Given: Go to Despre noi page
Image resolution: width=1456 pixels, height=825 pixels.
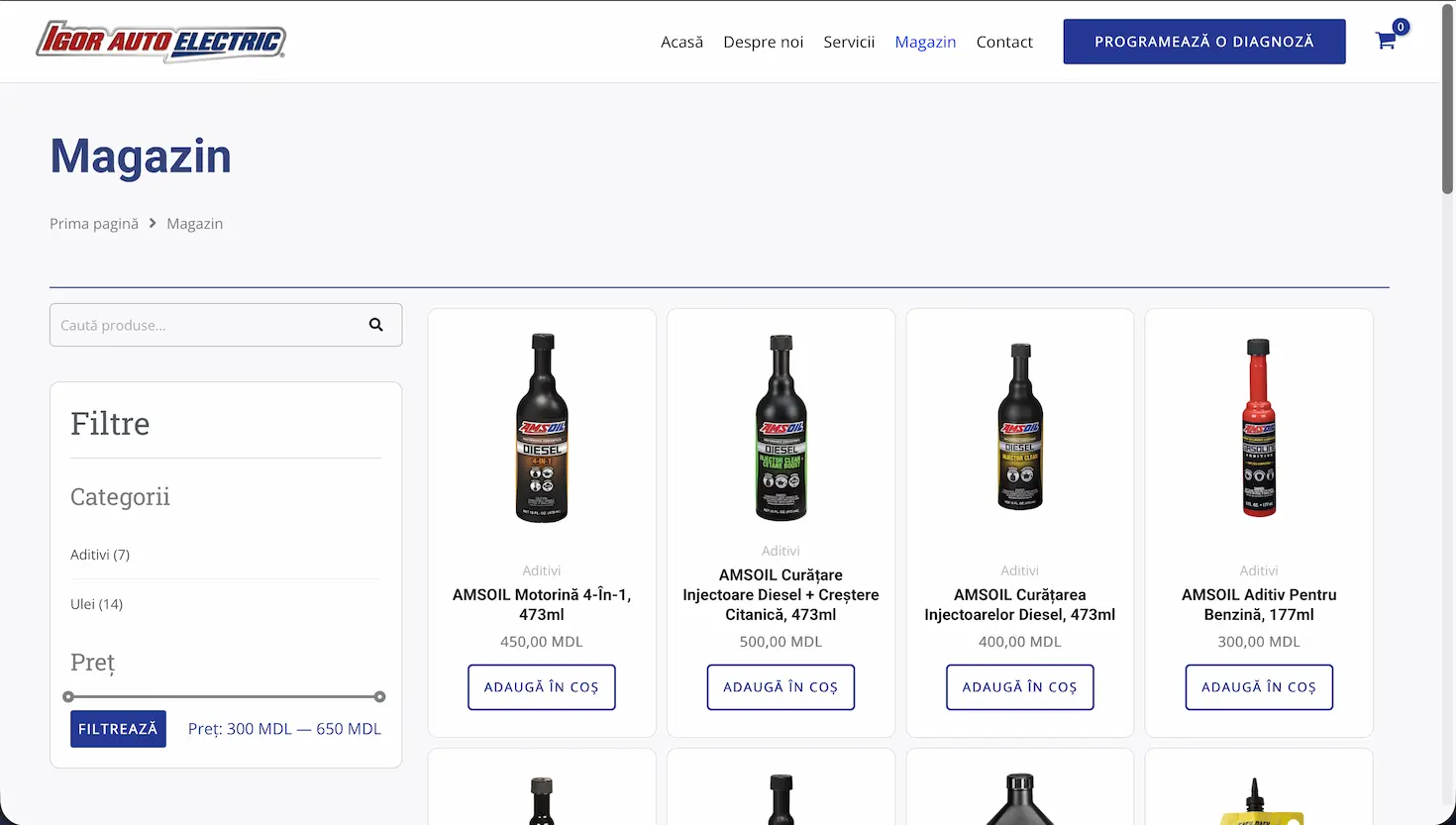Looking at the screenshot, I should 763,42.
